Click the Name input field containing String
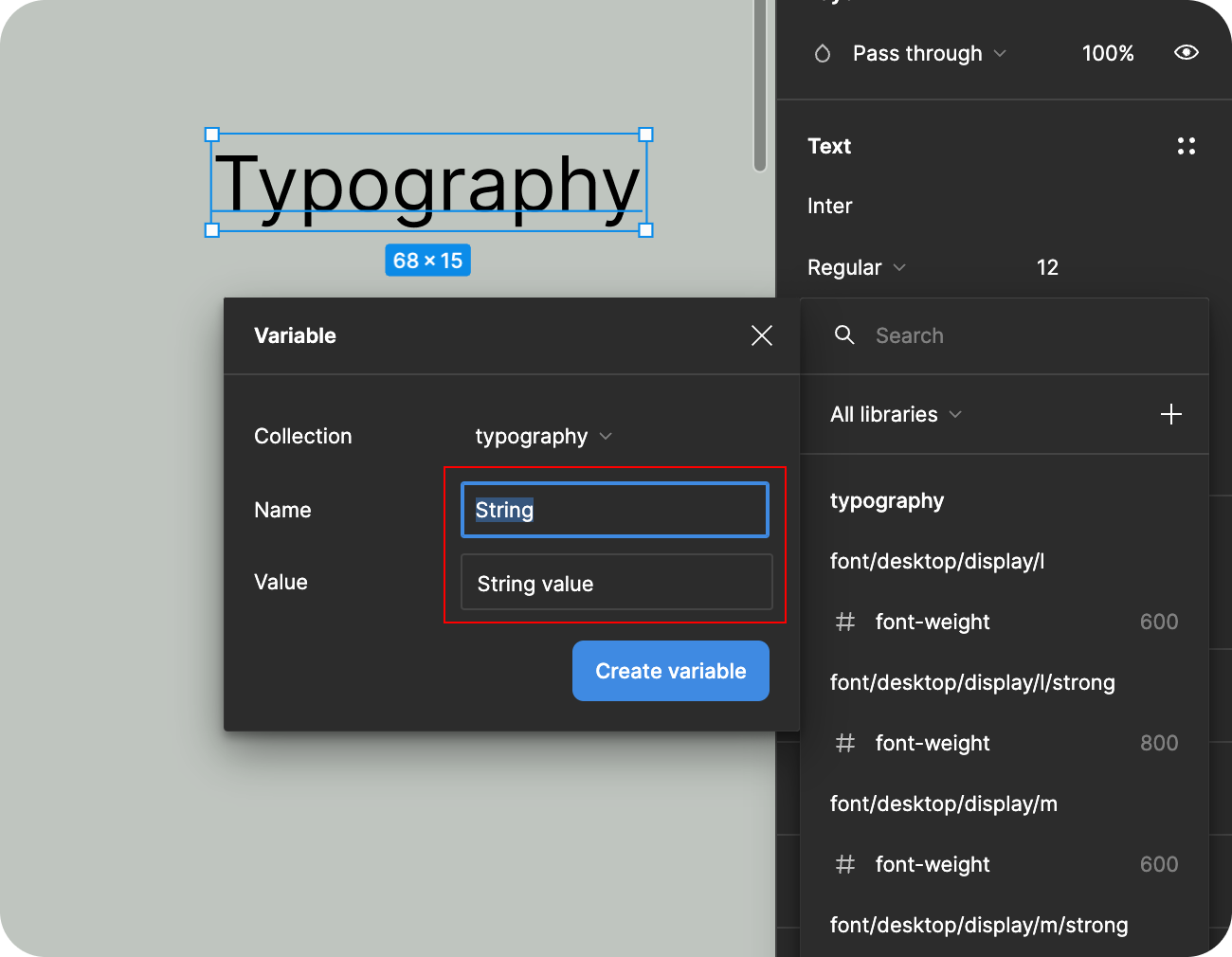This screenshot has width=1232, height=957. (615, 510)
